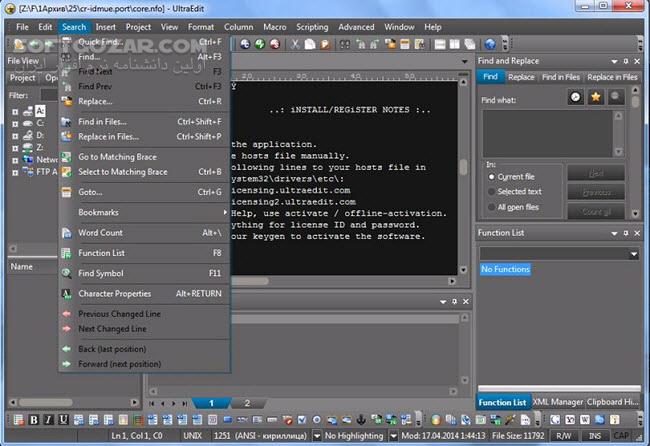This screenshot has height=446, width=650.
Task: Switch to output tab 2
Action: 247,403
